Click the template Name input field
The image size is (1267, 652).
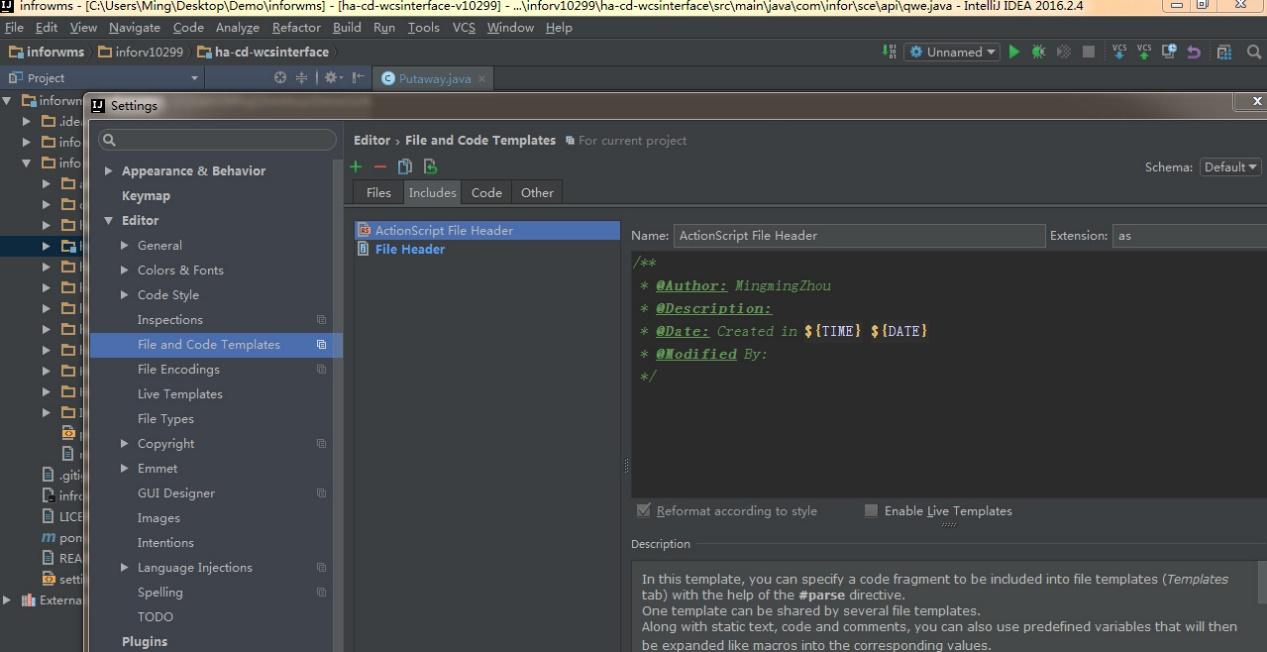(x=859, y=236)
